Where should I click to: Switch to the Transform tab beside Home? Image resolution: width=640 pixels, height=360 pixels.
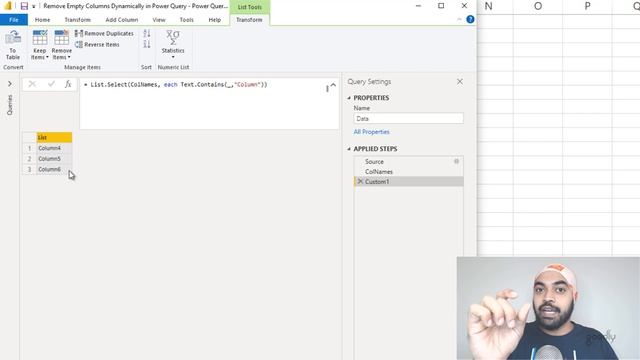click(x=78, y=20)
